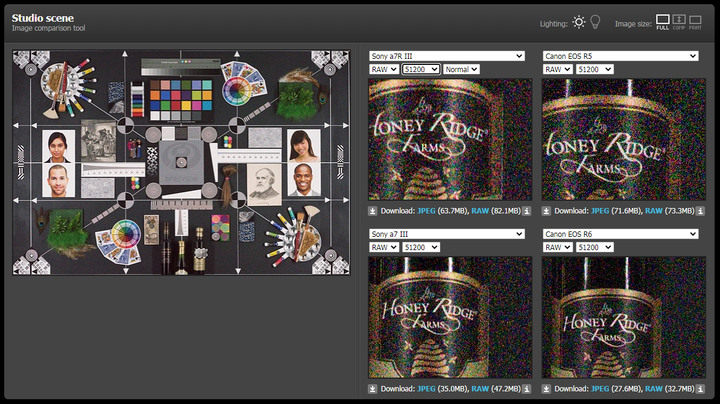
Task: Open 51200 ISO dropdown for Canon EOS R6
Action: pyautogui.click(x=595, y=247)
